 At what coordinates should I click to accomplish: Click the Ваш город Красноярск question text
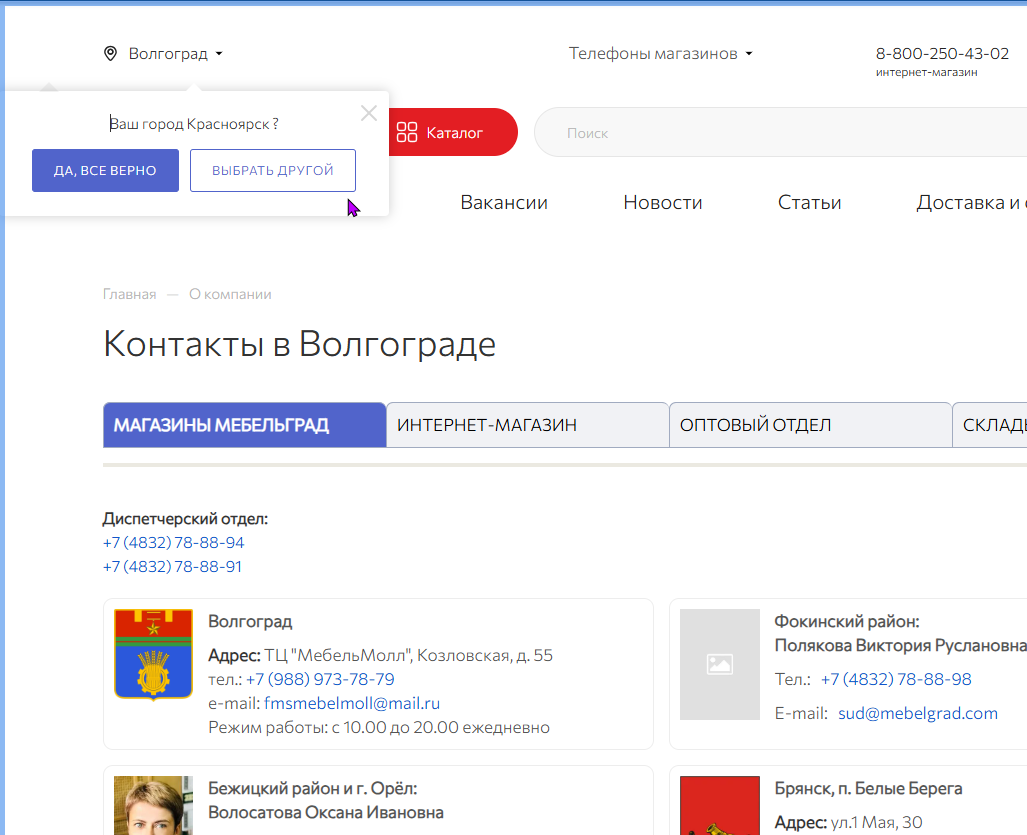coord(194,124)
